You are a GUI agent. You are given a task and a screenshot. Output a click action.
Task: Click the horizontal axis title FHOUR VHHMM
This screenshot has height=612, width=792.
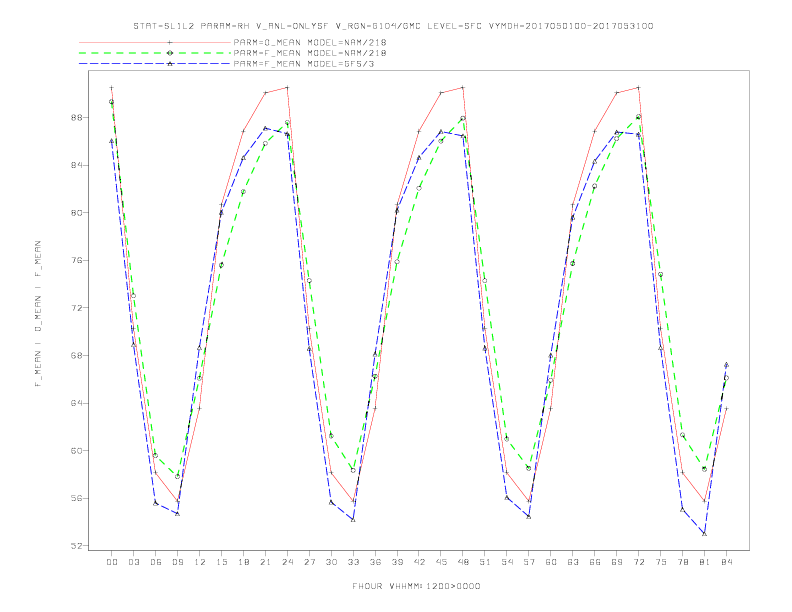(x=416, y=586)
